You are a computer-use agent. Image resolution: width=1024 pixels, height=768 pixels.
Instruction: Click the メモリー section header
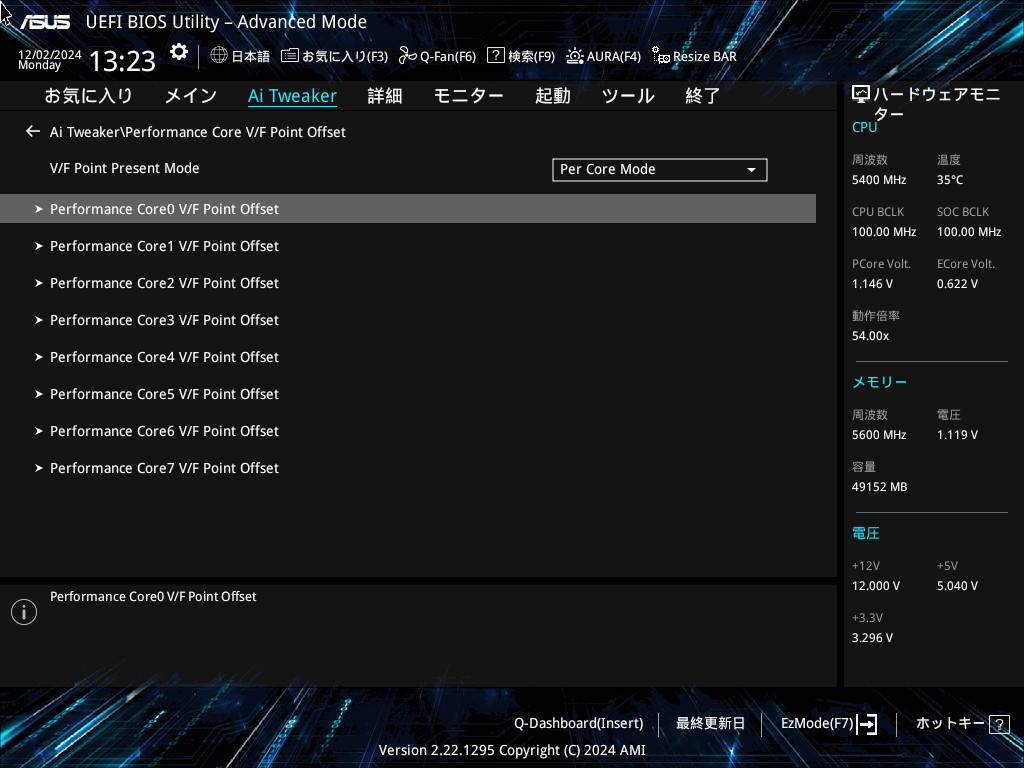pyautogui.click(x=879, y=382)
